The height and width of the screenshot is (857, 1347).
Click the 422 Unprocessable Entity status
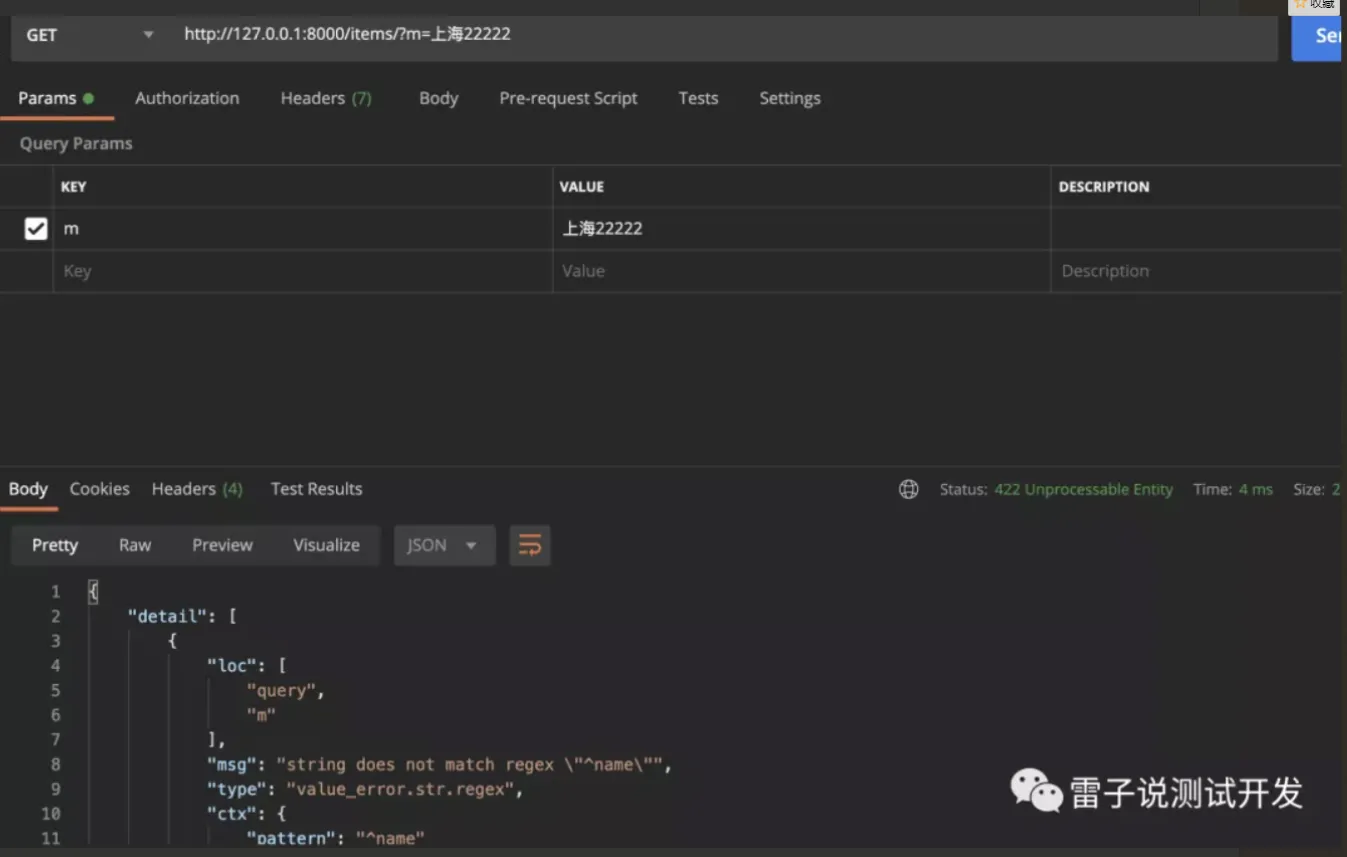point(1083,489)
